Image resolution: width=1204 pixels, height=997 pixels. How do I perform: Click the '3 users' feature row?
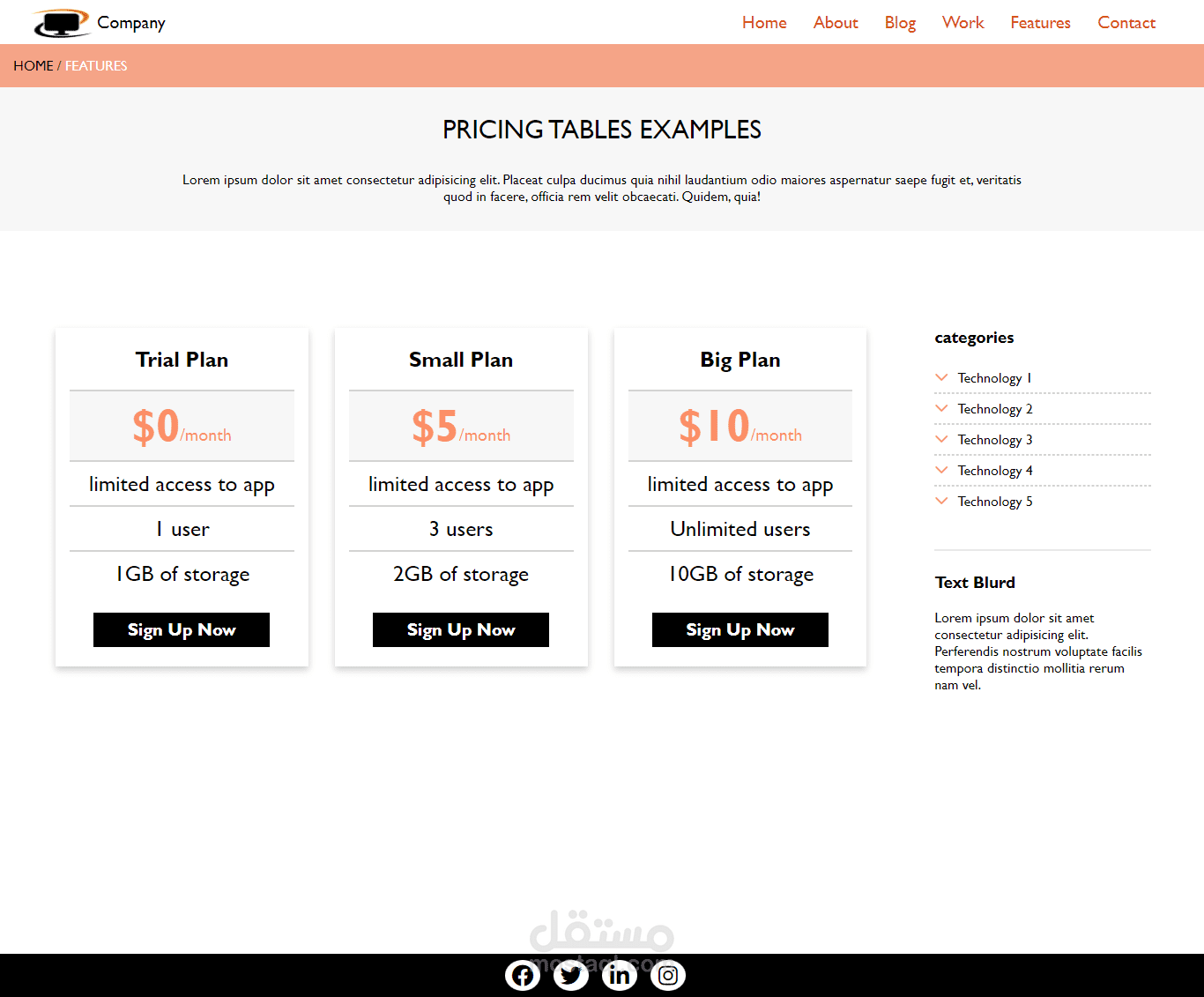coord(461,529)
